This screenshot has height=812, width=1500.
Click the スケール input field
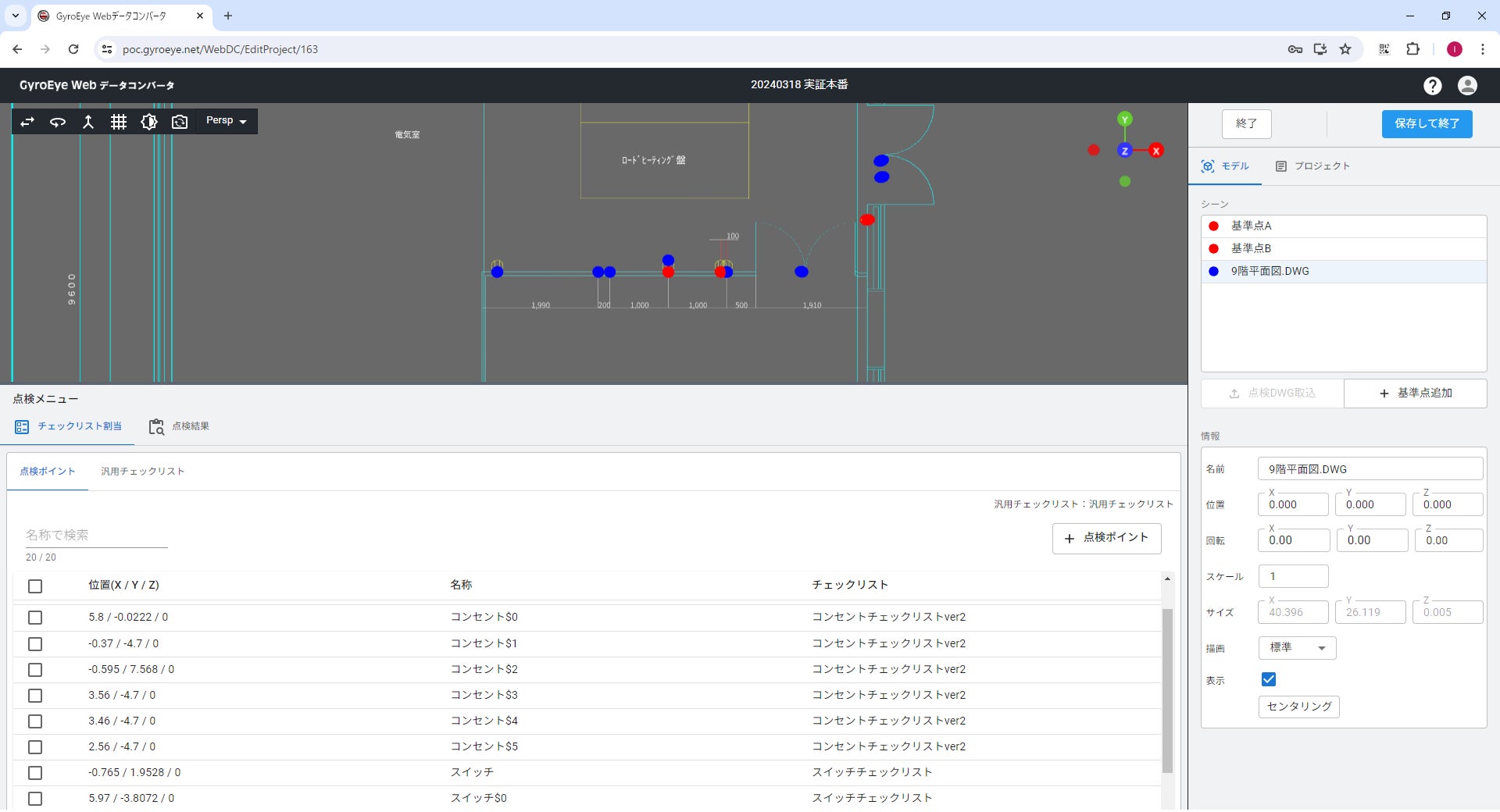[1293, 577]
